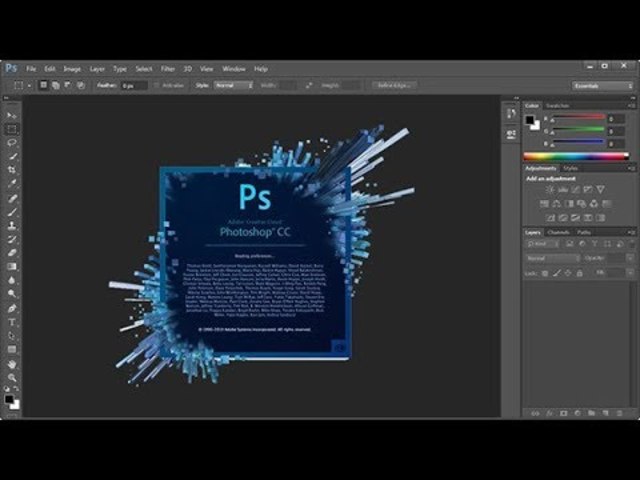
Task: Select the Zoom tool
Action: pos(12,378)
